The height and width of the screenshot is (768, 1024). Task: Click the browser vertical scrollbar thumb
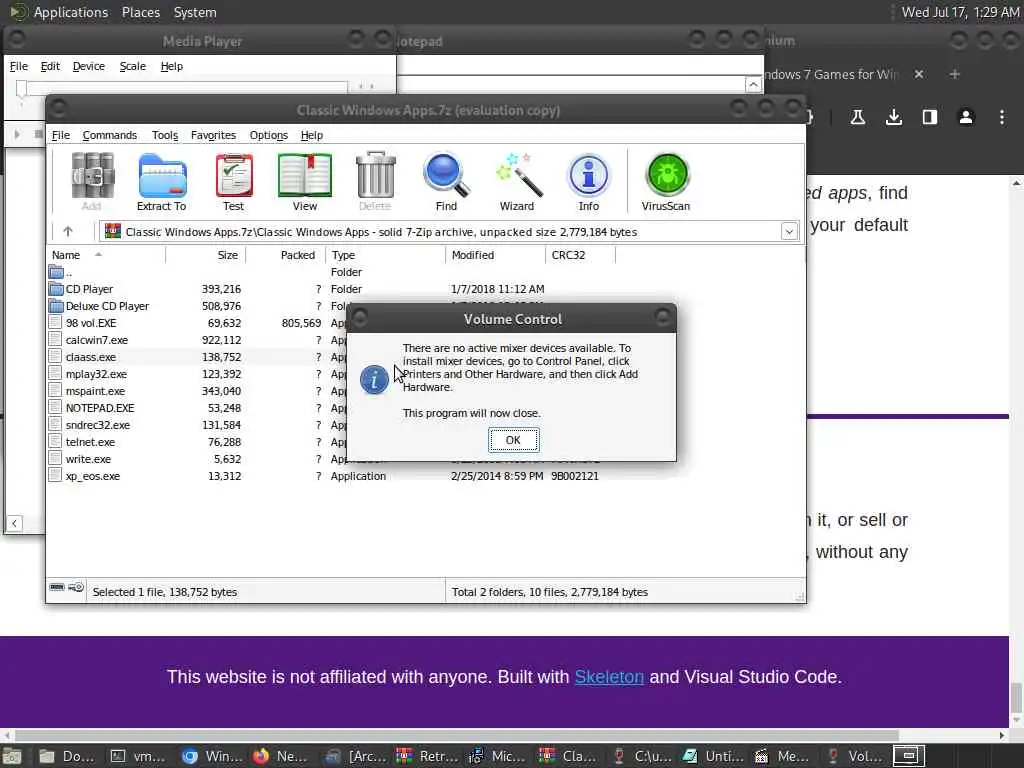click(1016, 698)
